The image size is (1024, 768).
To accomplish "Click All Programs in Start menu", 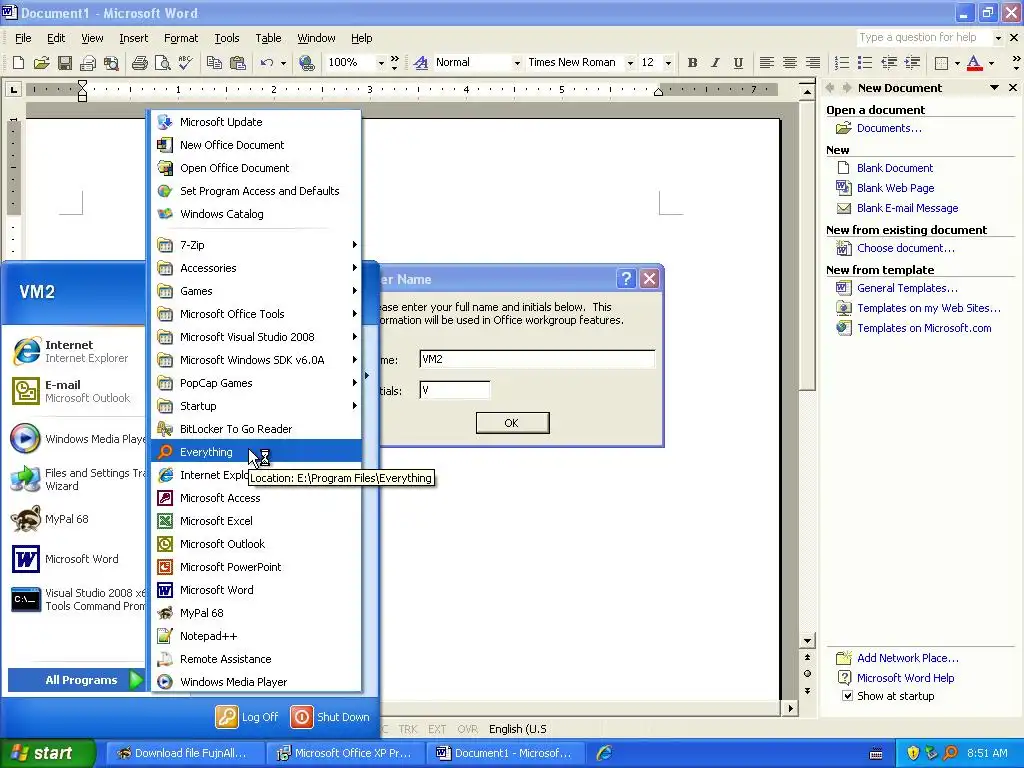I will (76, 680).
